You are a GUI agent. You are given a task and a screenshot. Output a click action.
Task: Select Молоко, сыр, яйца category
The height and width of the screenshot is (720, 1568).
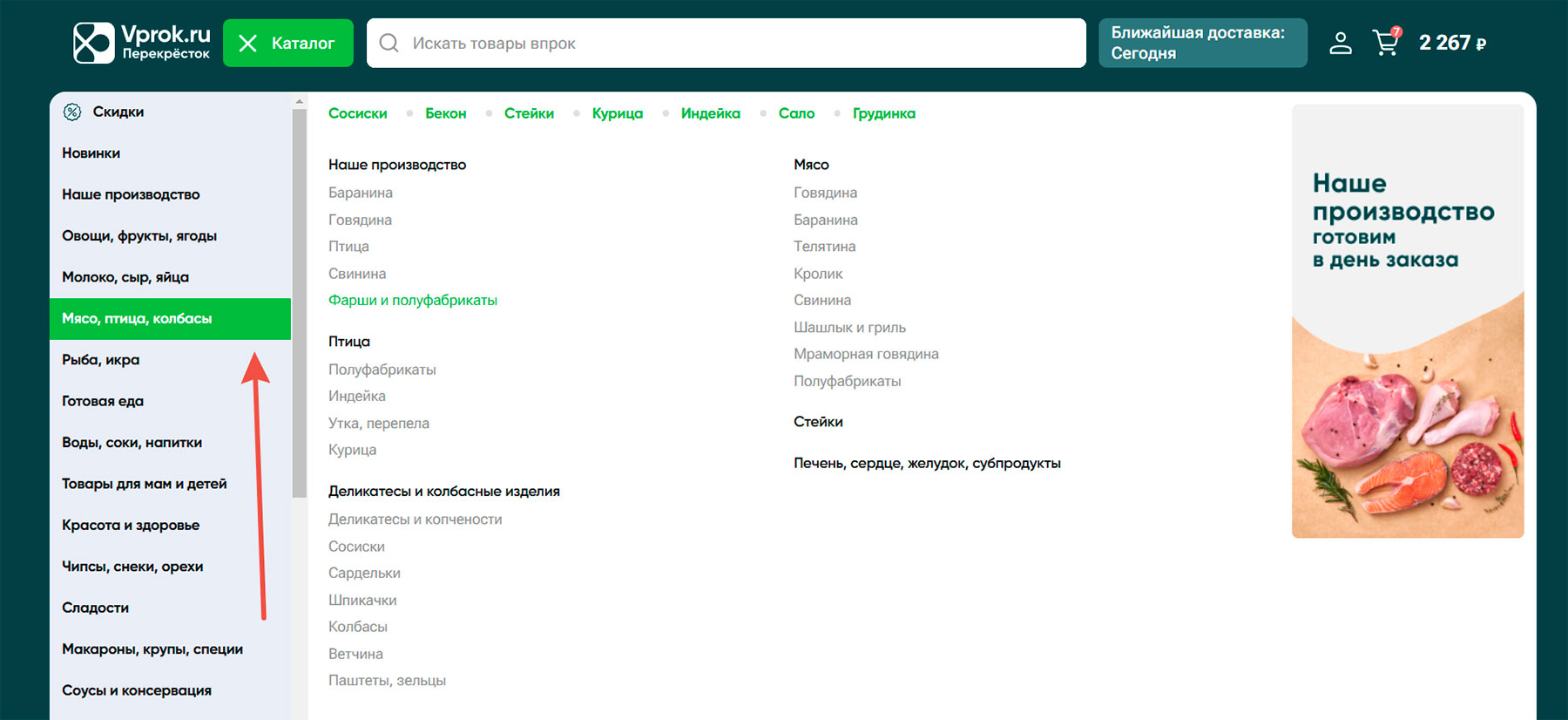125,277
